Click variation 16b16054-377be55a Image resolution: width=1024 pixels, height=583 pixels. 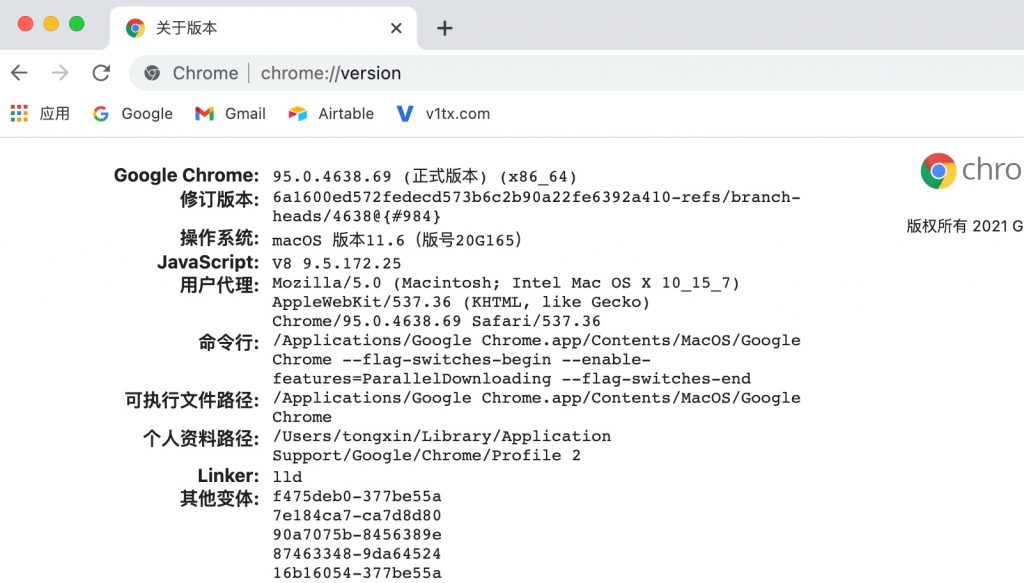click(357, 573)
